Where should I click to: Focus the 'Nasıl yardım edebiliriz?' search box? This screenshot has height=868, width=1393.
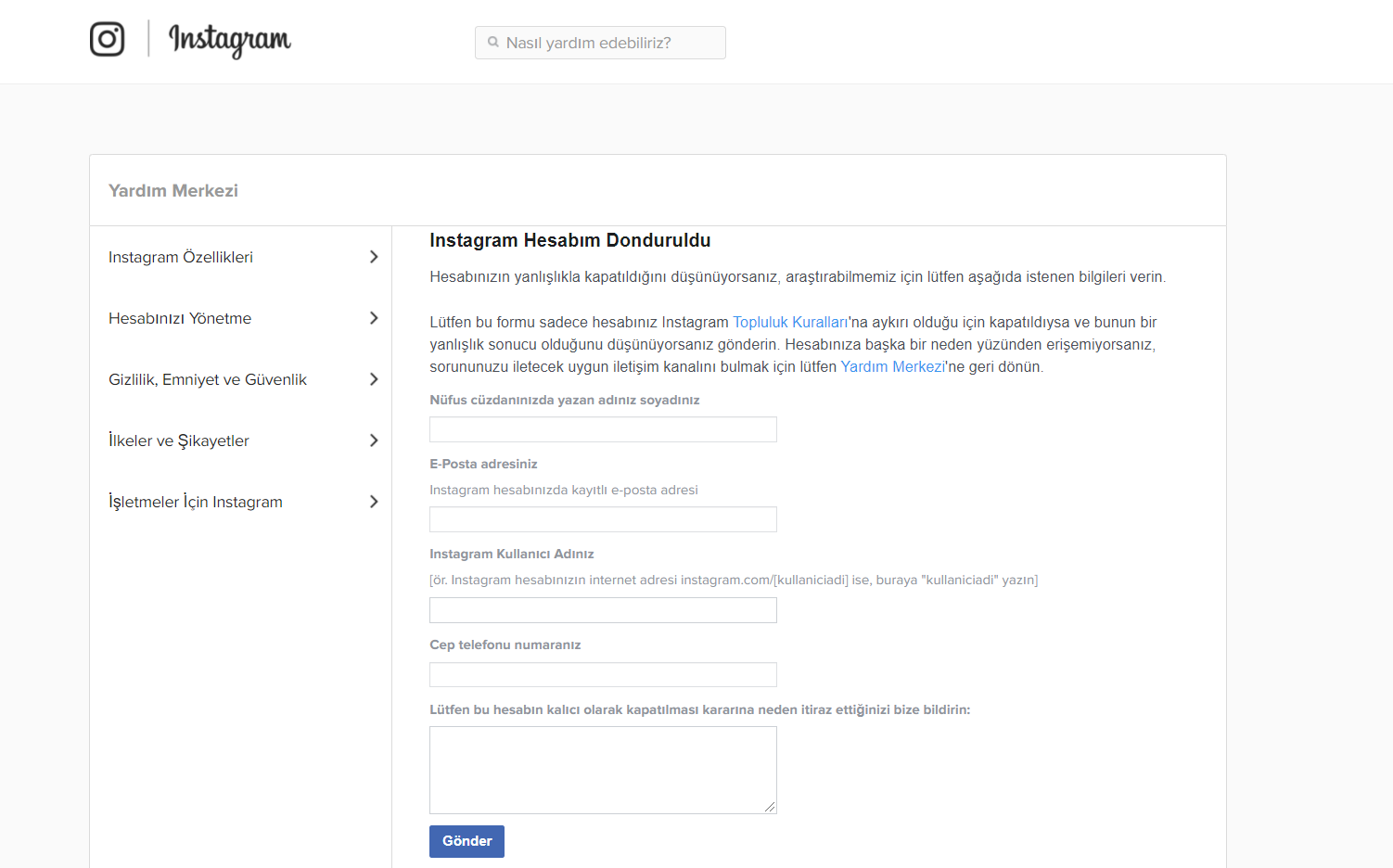coord(600,43)
